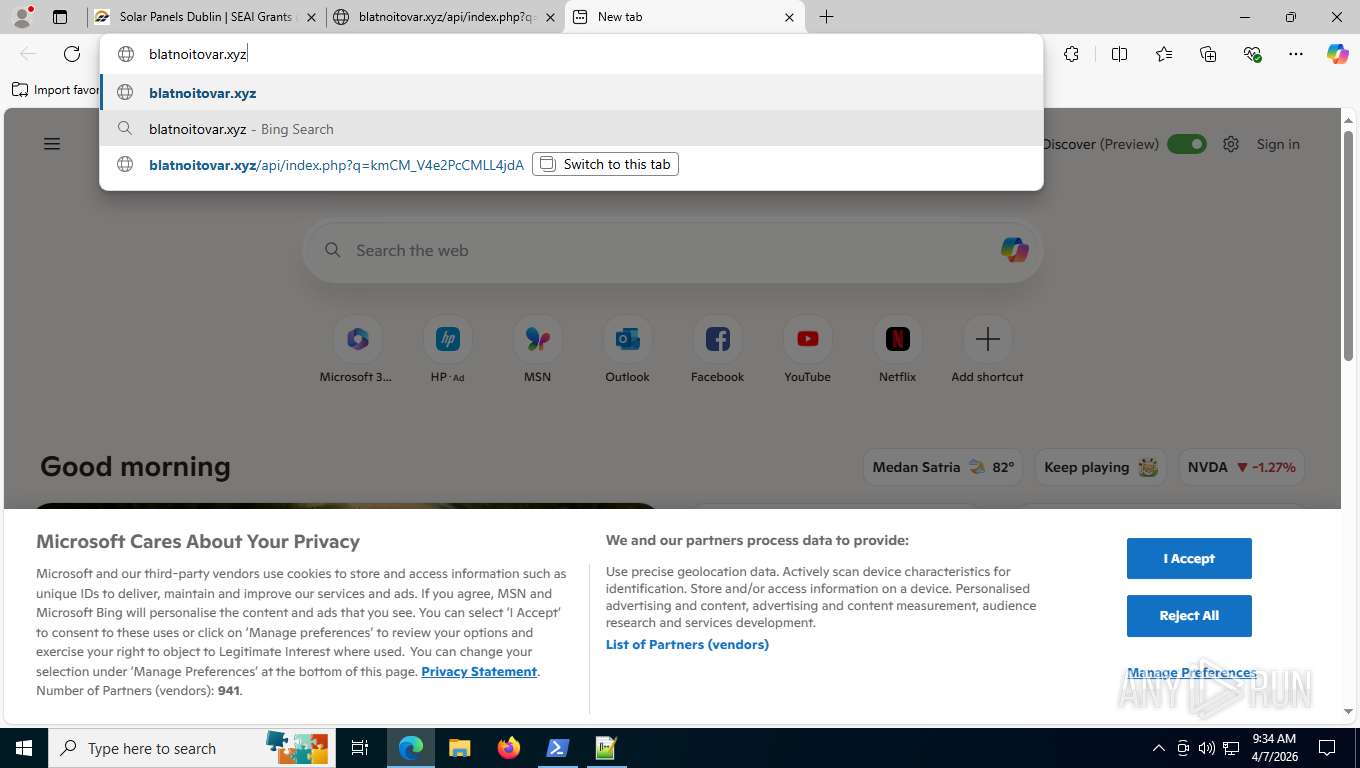
Task: Open page settings gear icon
Action: (1231, 144)
